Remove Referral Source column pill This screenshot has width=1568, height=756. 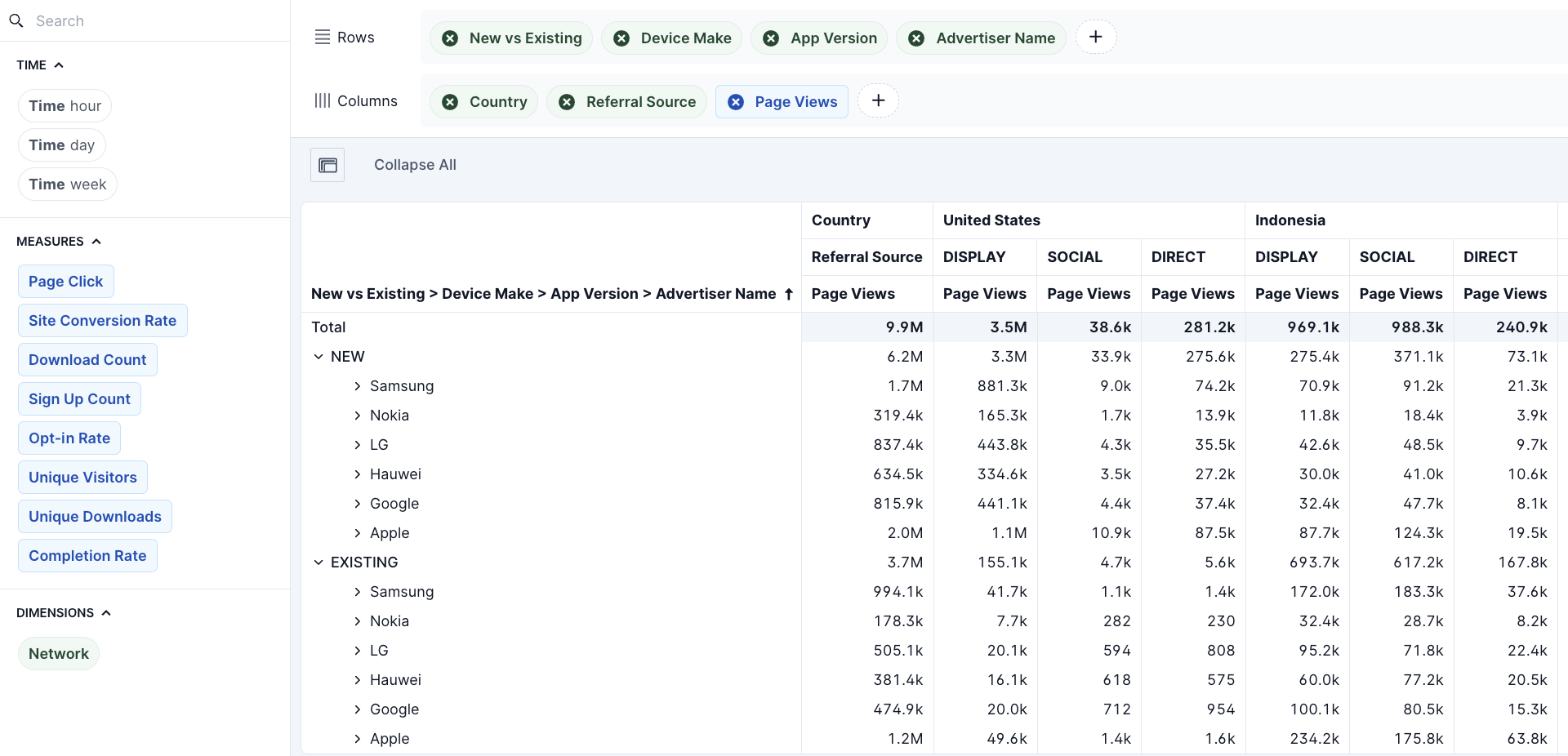tap(567, 102)
